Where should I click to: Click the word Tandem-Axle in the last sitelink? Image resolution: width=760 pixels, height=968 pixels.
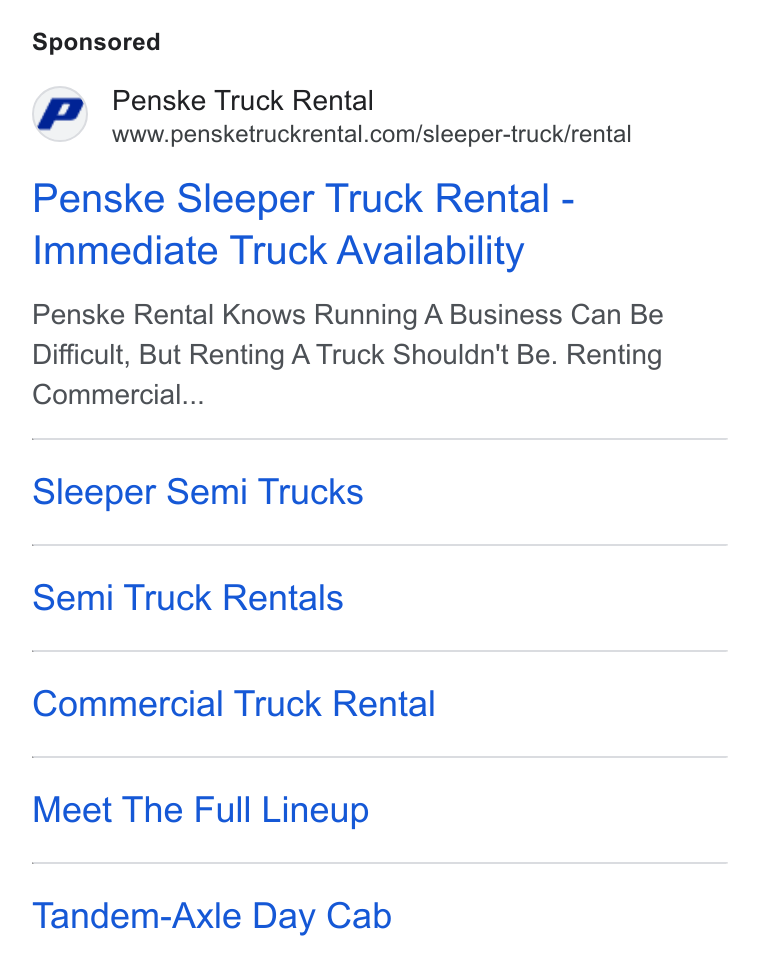136,916
